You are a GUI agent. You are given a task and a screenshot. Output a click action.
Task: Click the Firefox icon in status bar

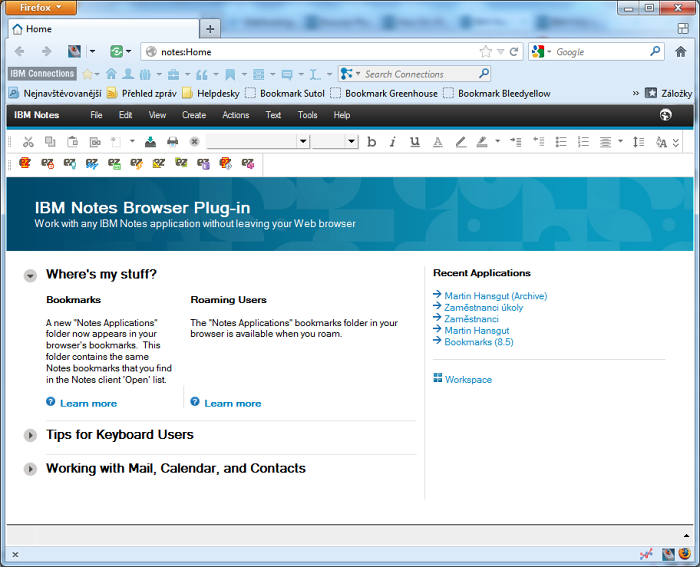click(684, 554)
